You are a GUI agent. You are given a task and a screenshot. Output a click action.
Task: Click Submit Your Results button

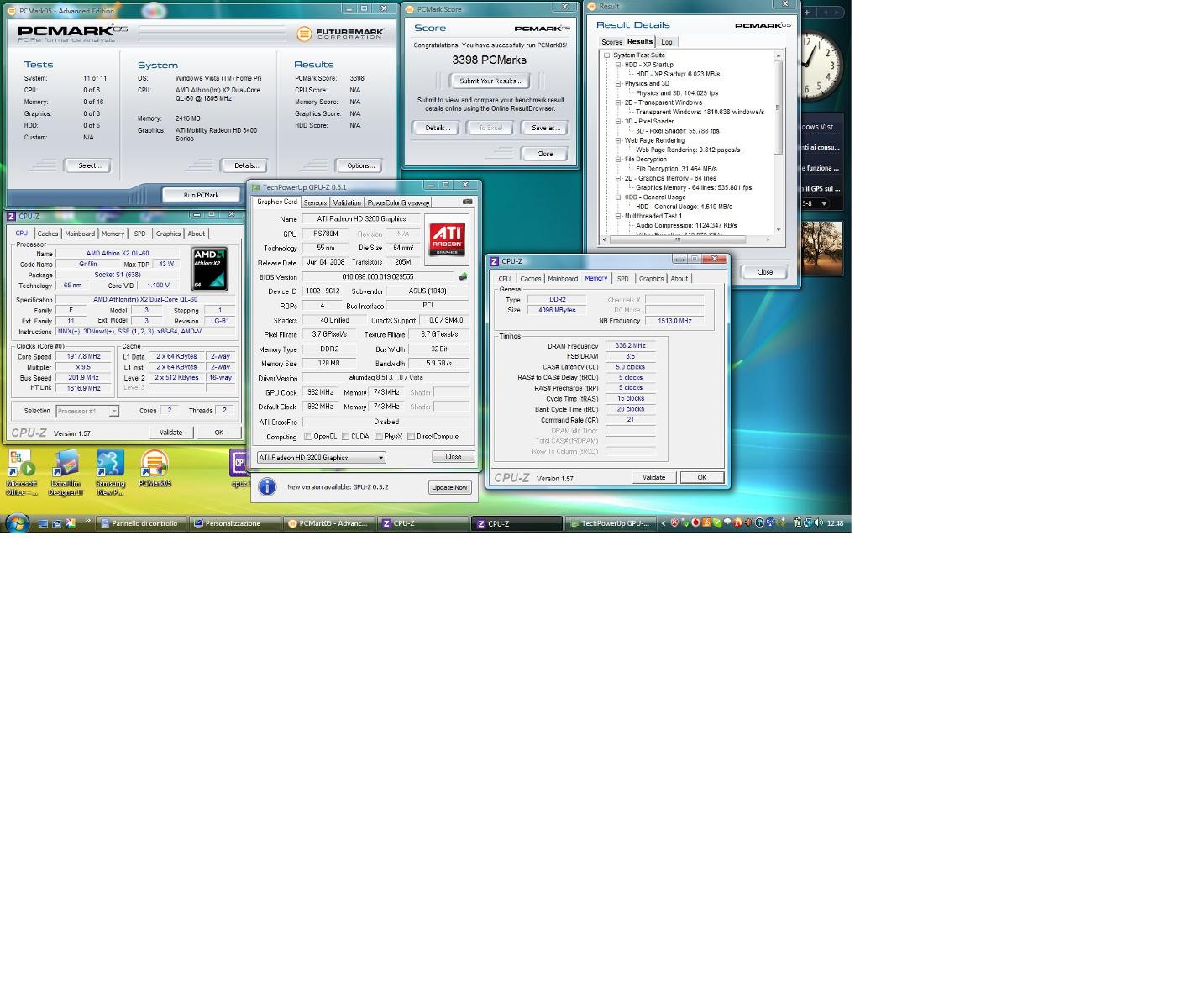(x=490, y=81)
